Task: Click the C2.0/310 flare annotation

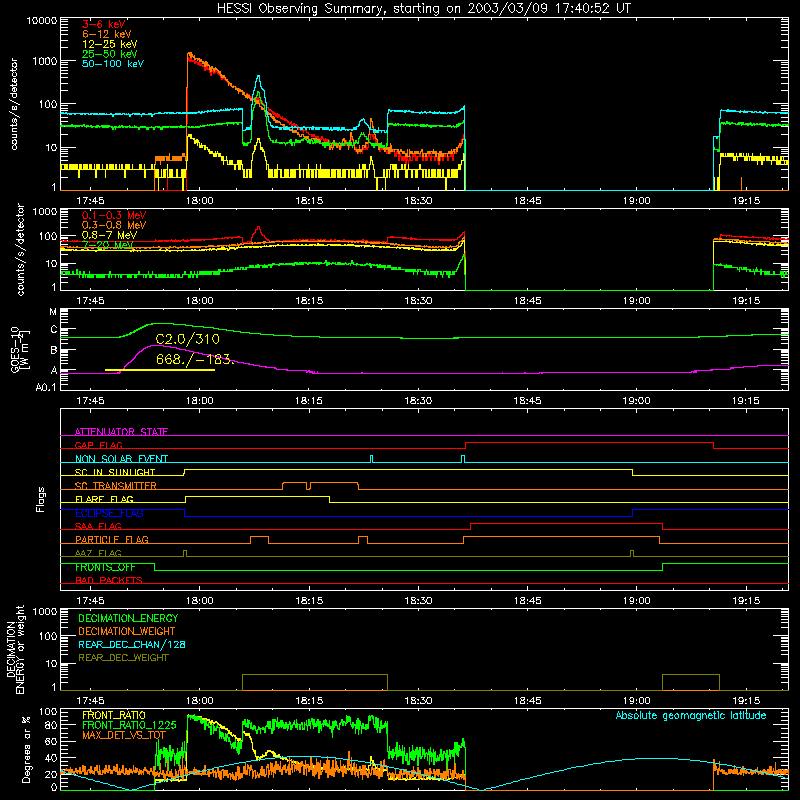Action: 188,339
